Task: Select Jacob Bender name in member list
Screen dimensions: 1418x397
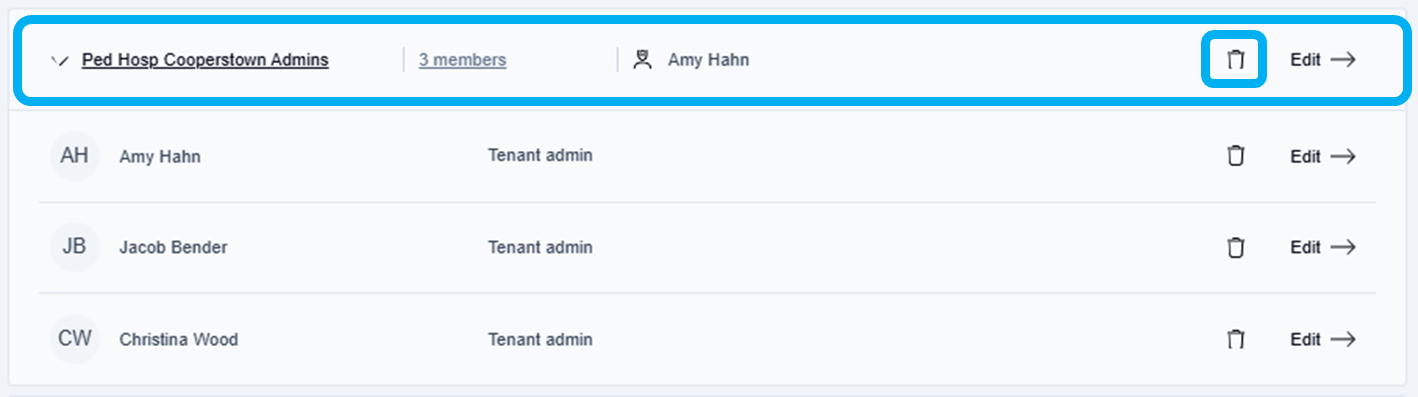Action: click(x=173, y=247)
